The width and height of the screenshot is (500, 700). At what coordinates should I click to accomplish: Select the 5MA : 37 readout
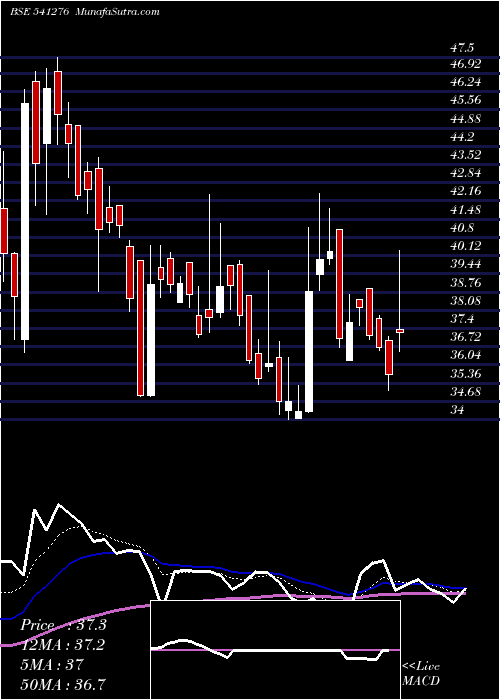(52, 665)
